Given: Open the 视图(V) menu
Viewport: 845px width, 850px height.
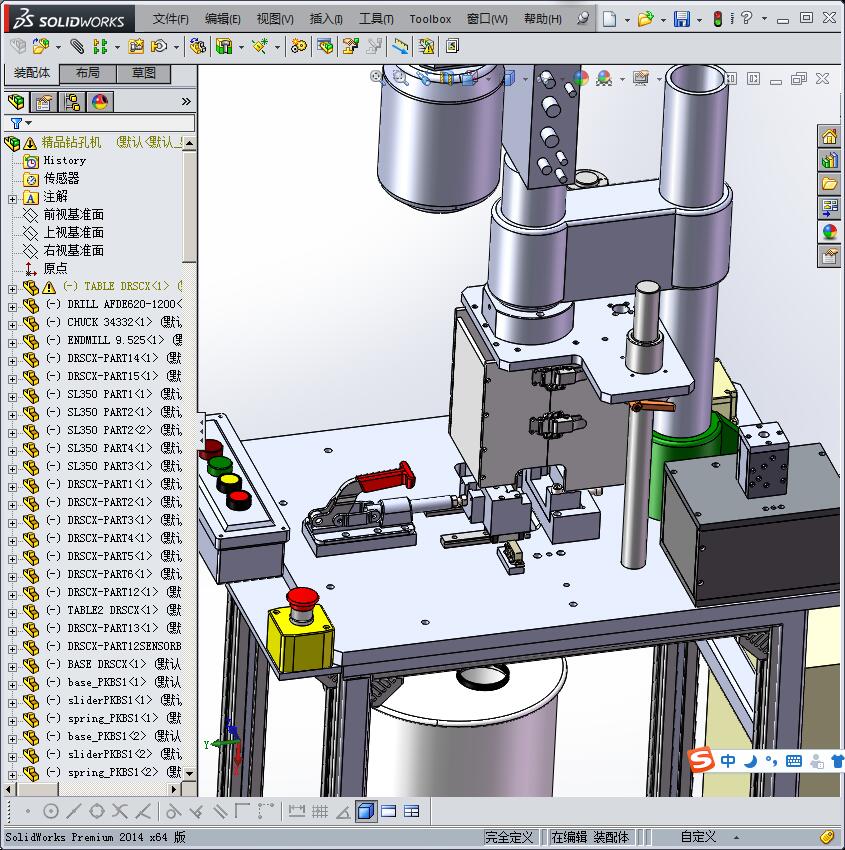Looking at the screenshot, I should [275, 19].
